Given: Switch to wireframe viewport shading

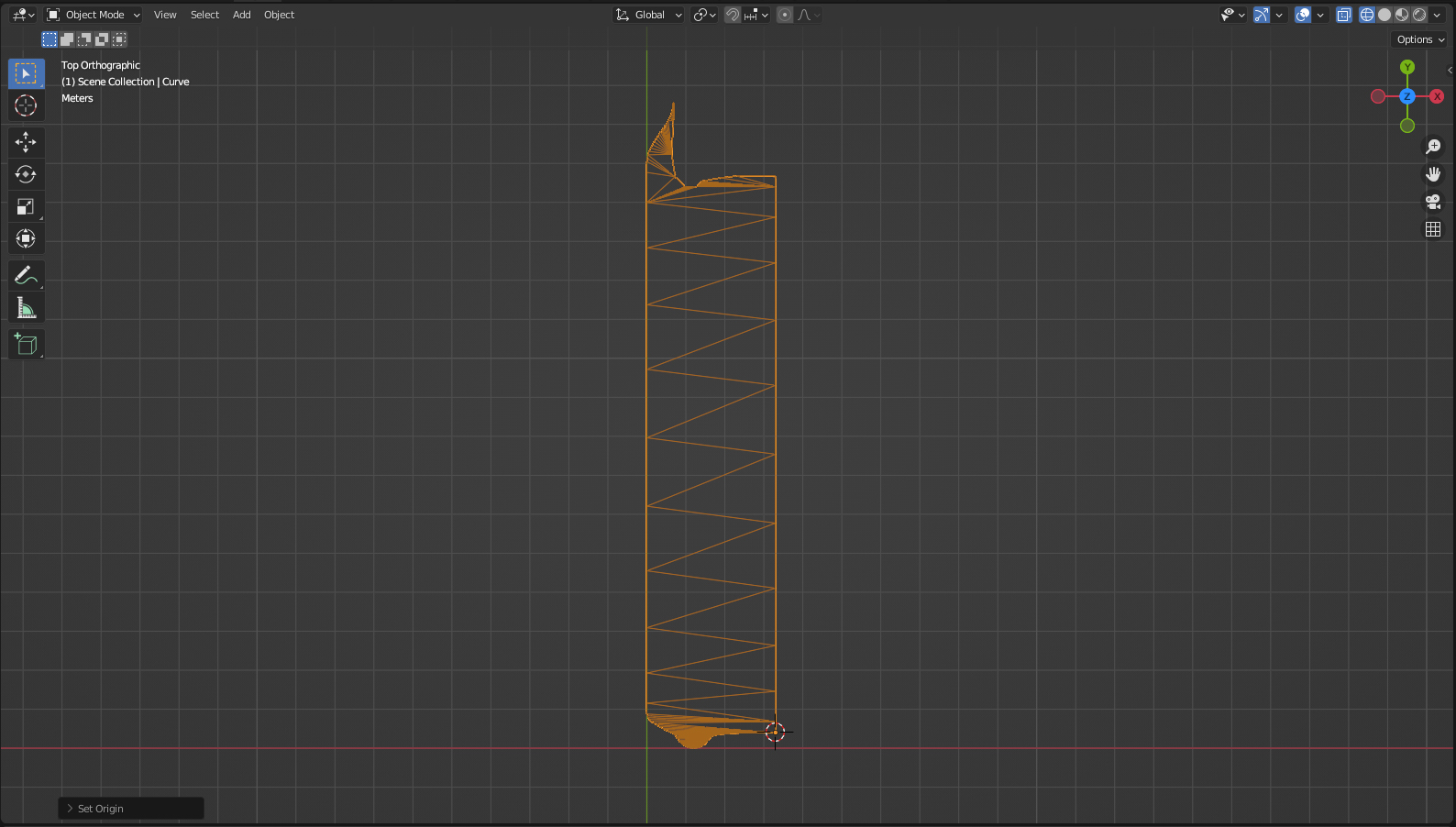Looking at the screenshot, I should 1367,15.
